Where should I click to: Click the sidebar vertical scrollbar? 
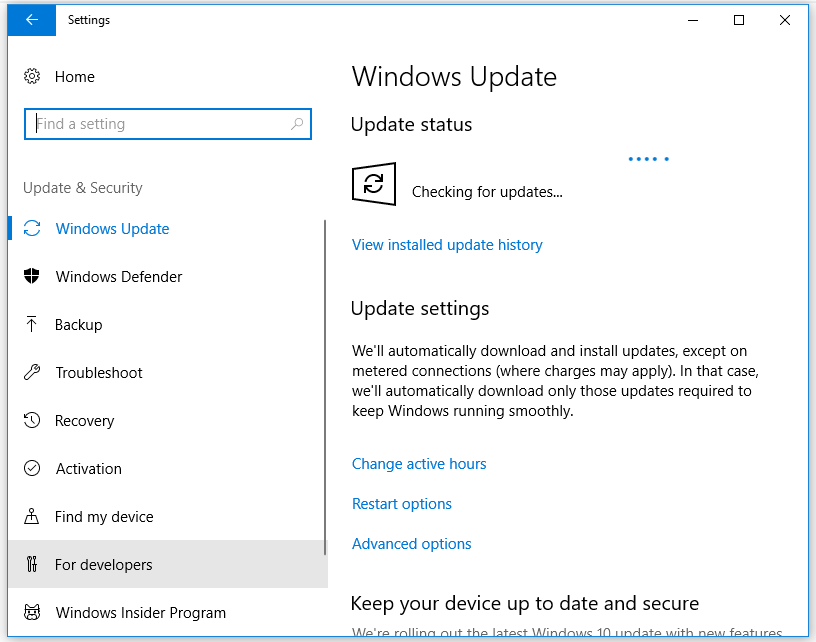click(325, 387)
